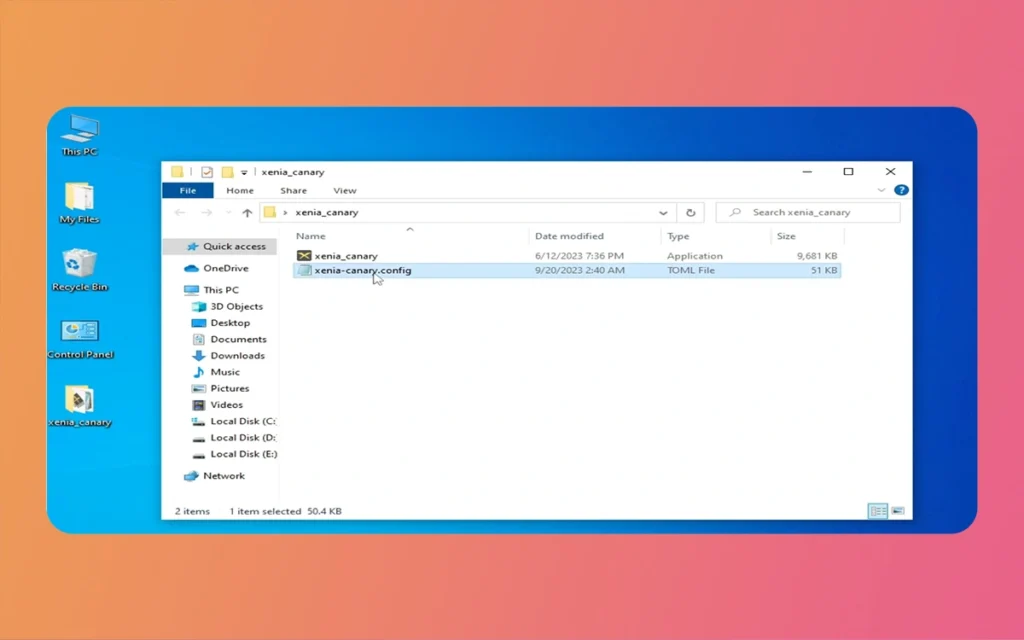
Task: Select the My Files desktop folder
Action: (x=79, y=198)
